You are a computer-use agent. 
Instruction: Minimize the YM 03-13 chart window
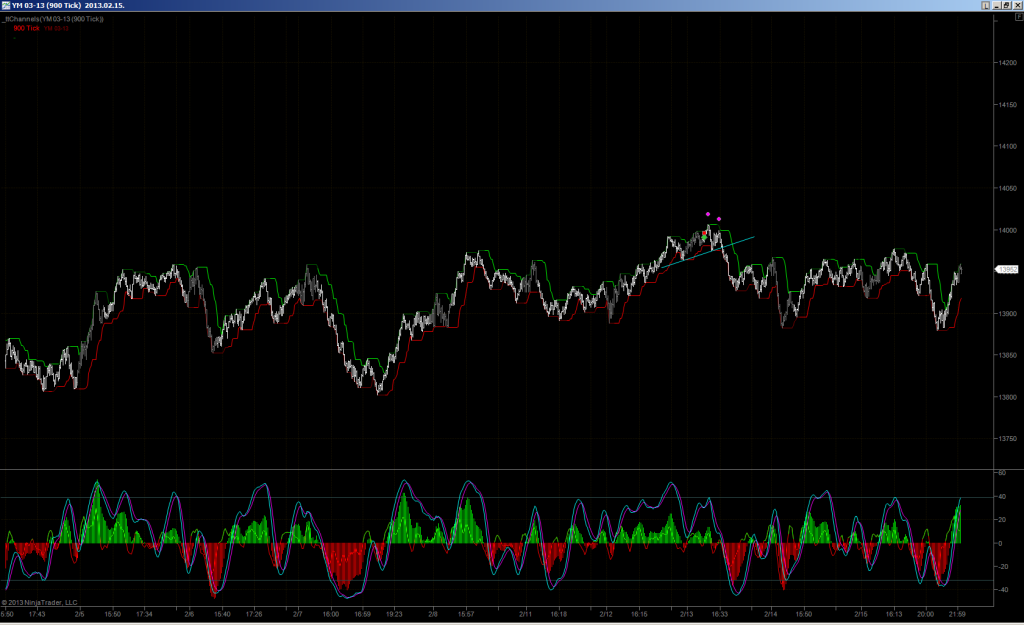coord(997,5)
